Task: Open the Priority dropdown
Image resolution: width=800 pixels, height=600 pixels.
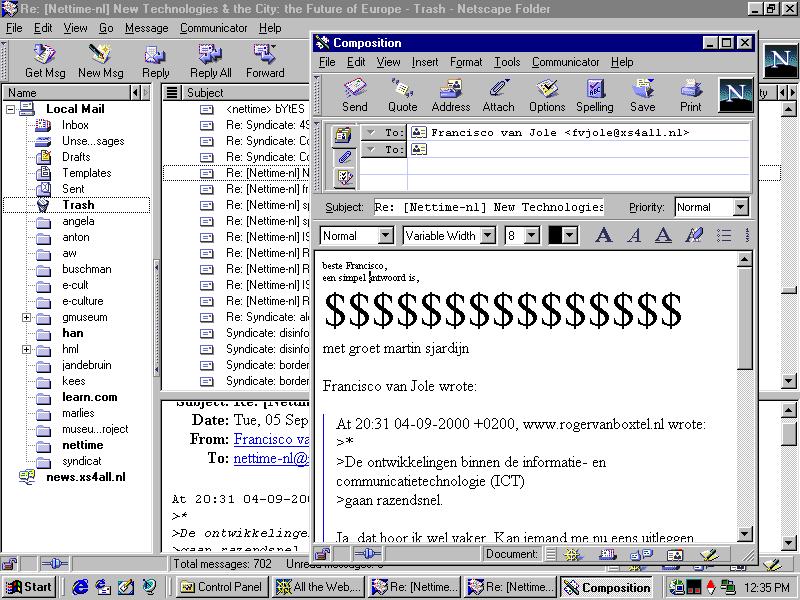Action: click(740, 207)
